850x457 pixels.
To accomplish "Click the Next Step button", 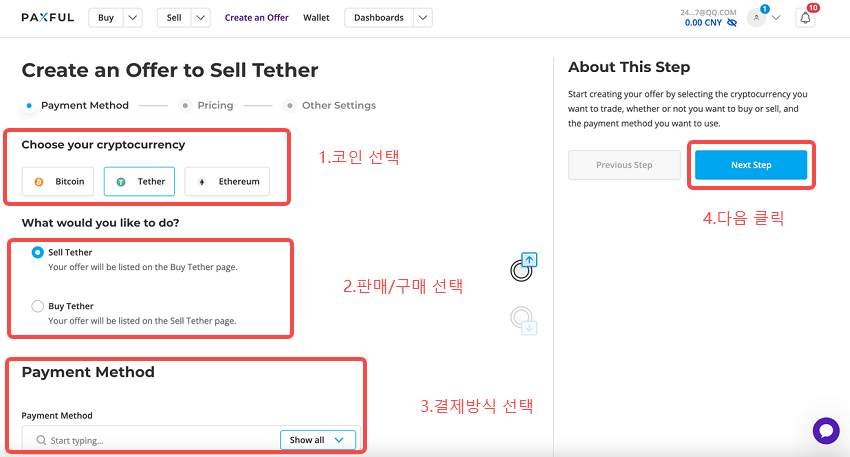I will (x=751, y=165).
